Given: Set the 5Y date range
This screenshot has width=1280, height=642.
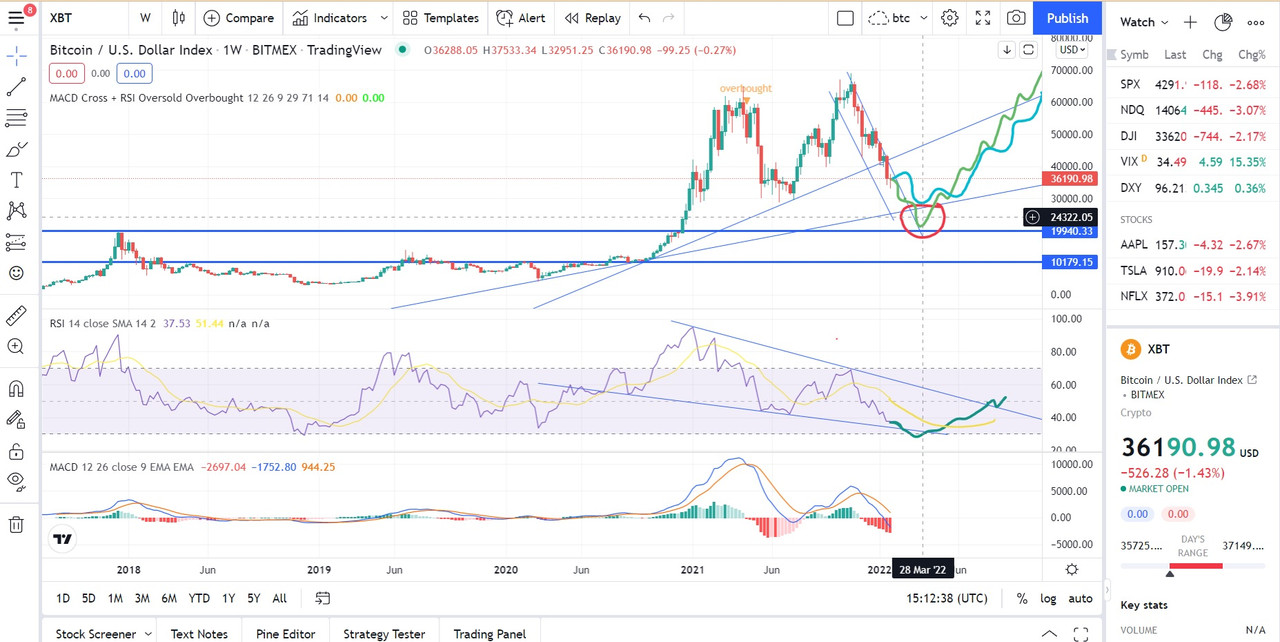Looking at the screenshot, I should click(254, 598).
